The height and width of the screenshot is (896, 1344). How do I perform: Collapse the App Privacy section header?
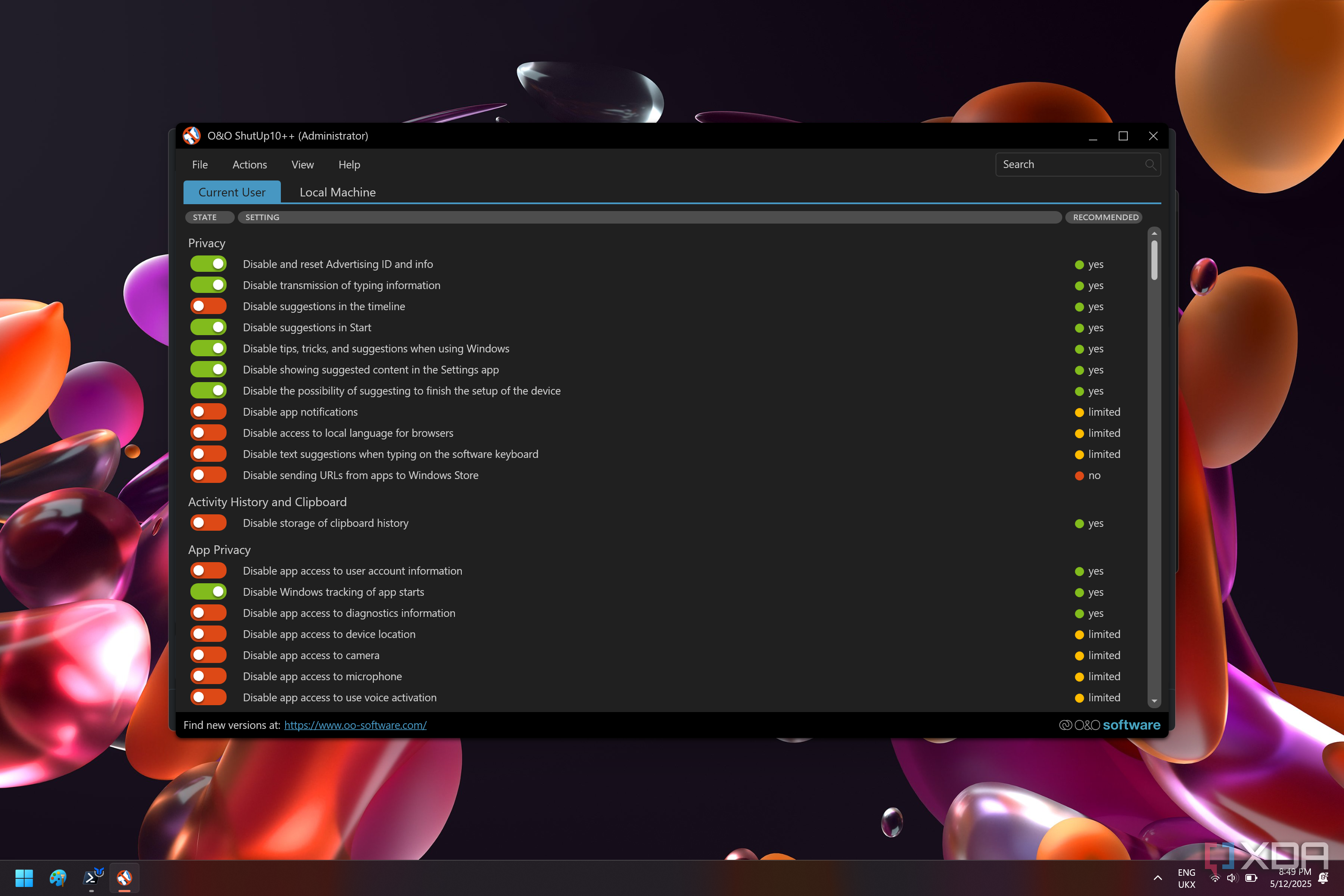tap(219, 550)
